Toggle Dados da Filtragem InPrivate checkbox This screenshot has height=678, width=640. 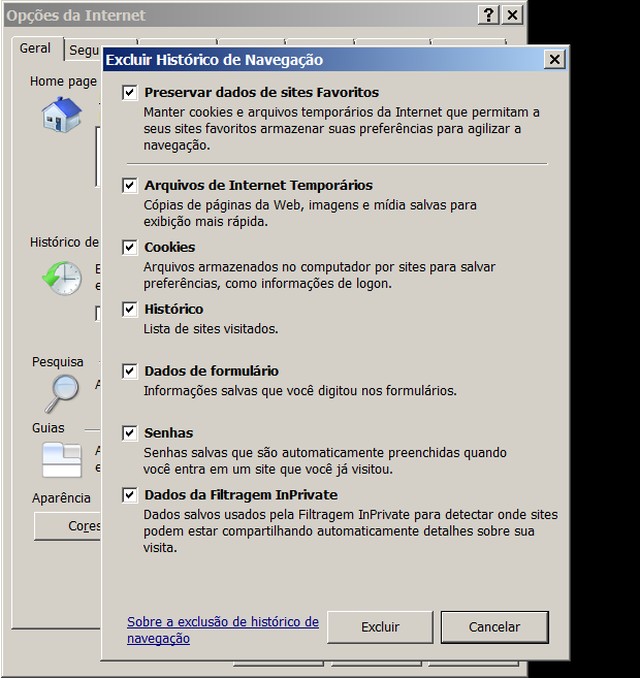(x=130, y=495)
